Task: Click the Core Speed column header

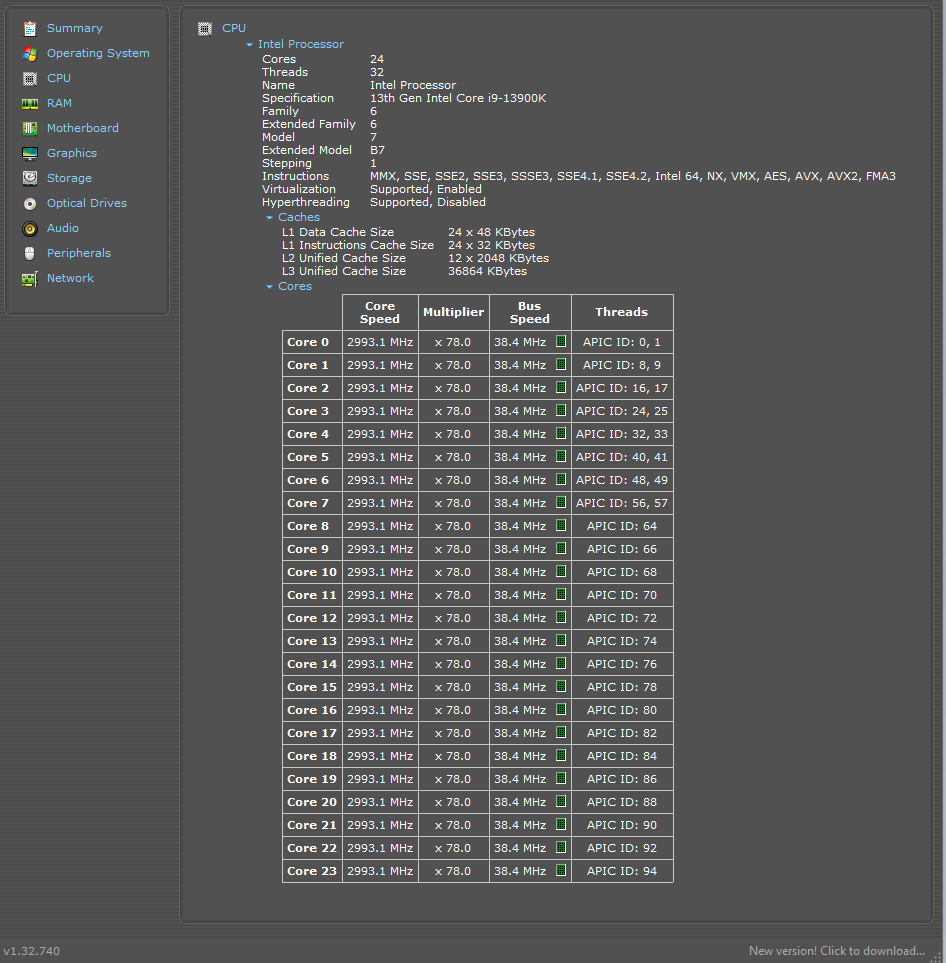Action: tap(380, 313)
